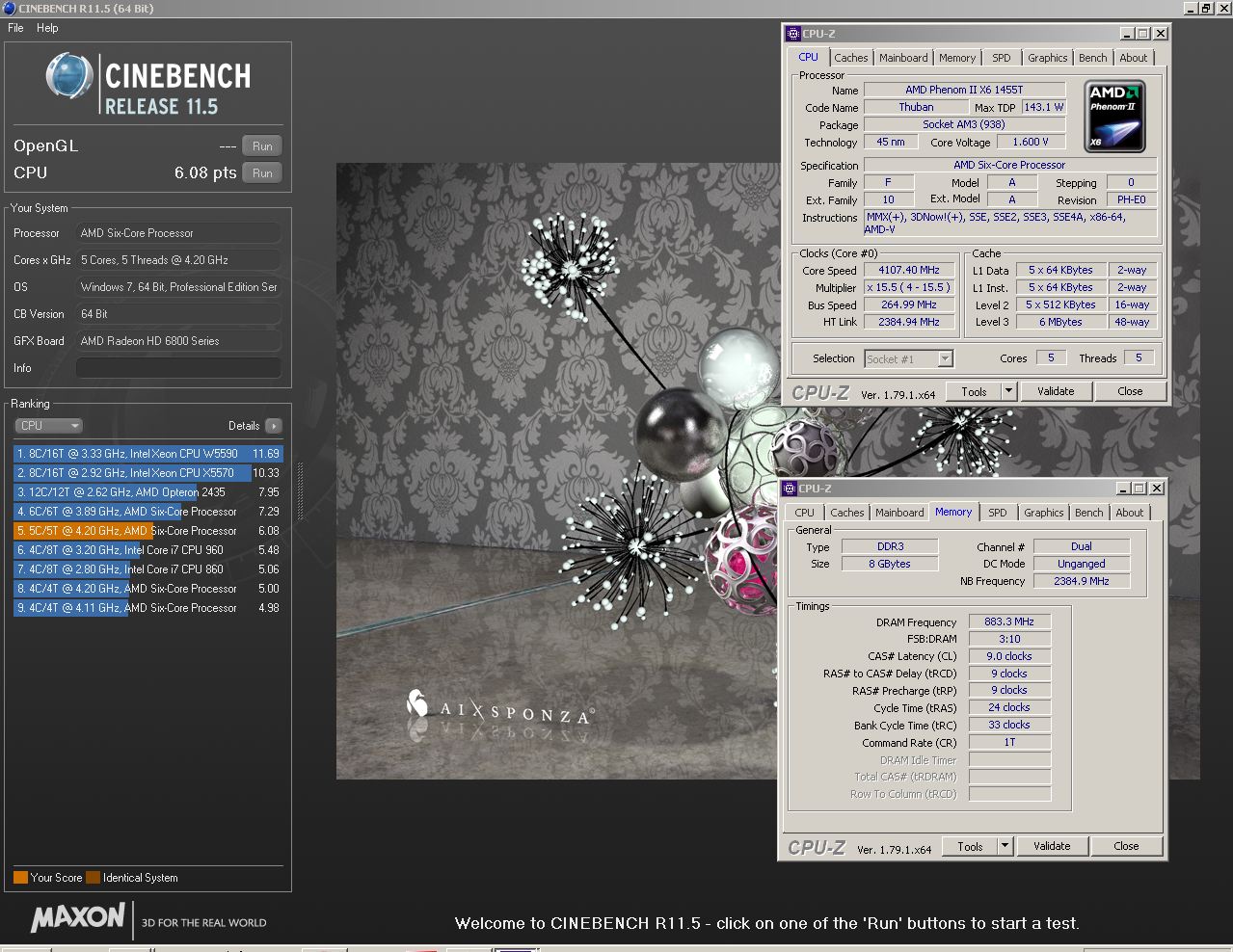Open Tools dropdown arrow in lower CPU-Z
Viewport: 1233px width, 952px height.
pos(1005,847)
